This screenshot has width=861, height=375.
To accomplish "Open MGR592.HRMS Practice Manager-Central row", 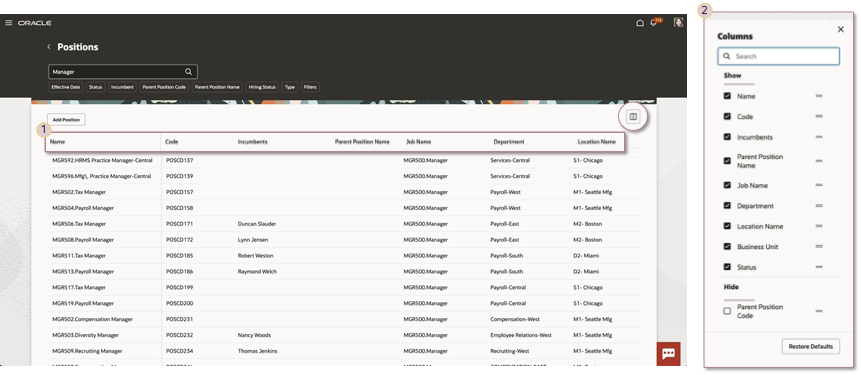I will pyautogui.click(x=102, y=160).
